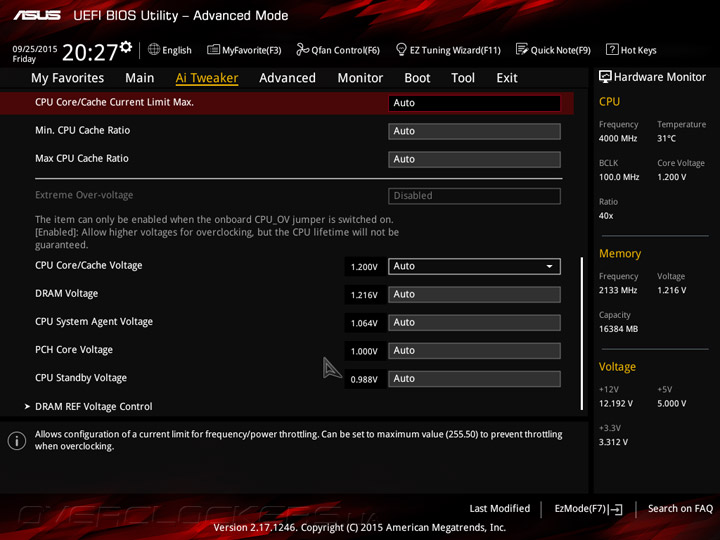Select Max CPU Cache Ratio label
Viewport: 720px width, 540px height.
point(82,158)
